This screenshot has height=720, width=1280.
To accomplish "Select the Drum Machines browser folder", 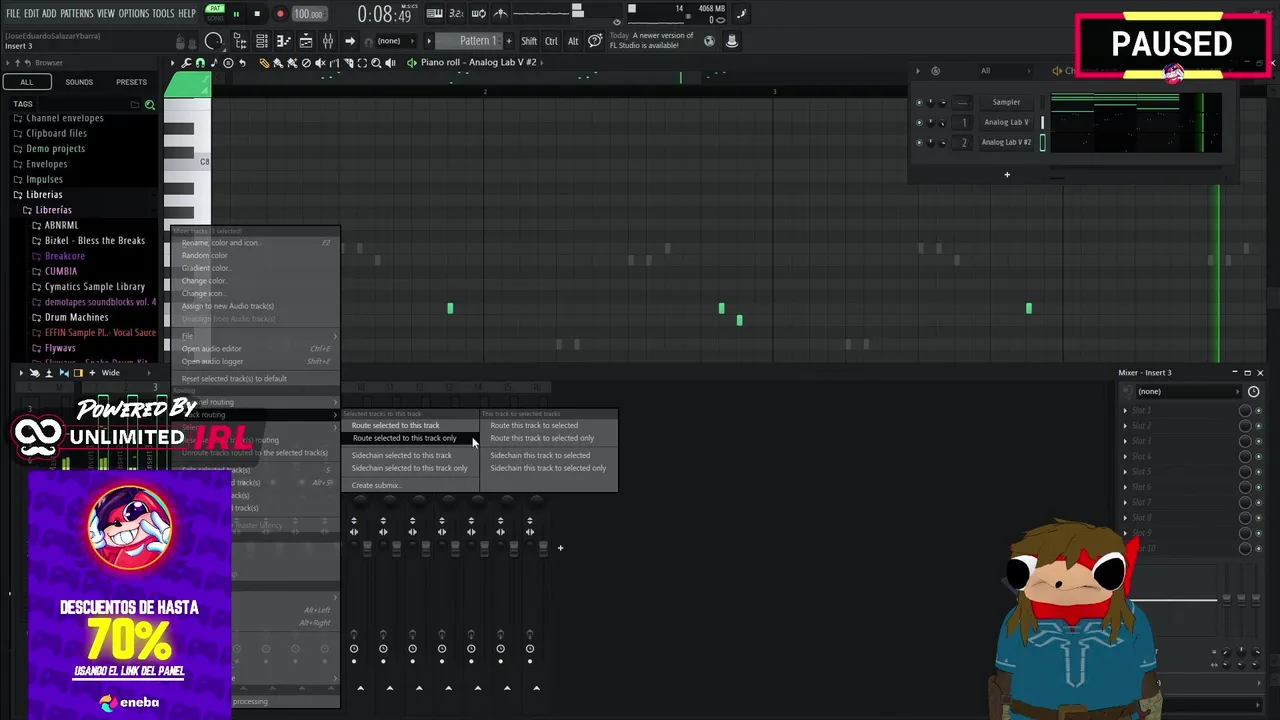I will pos(76,317).
